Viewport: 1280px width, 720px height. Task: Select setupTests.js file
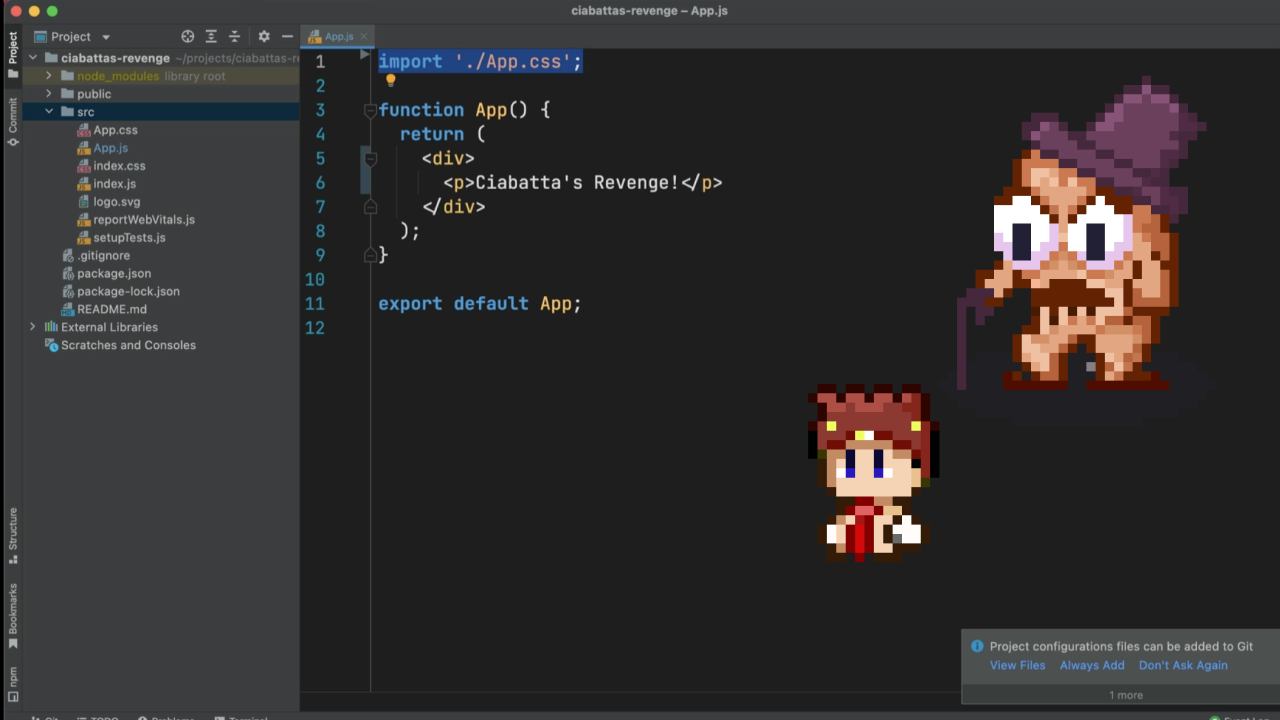point(129,238)
